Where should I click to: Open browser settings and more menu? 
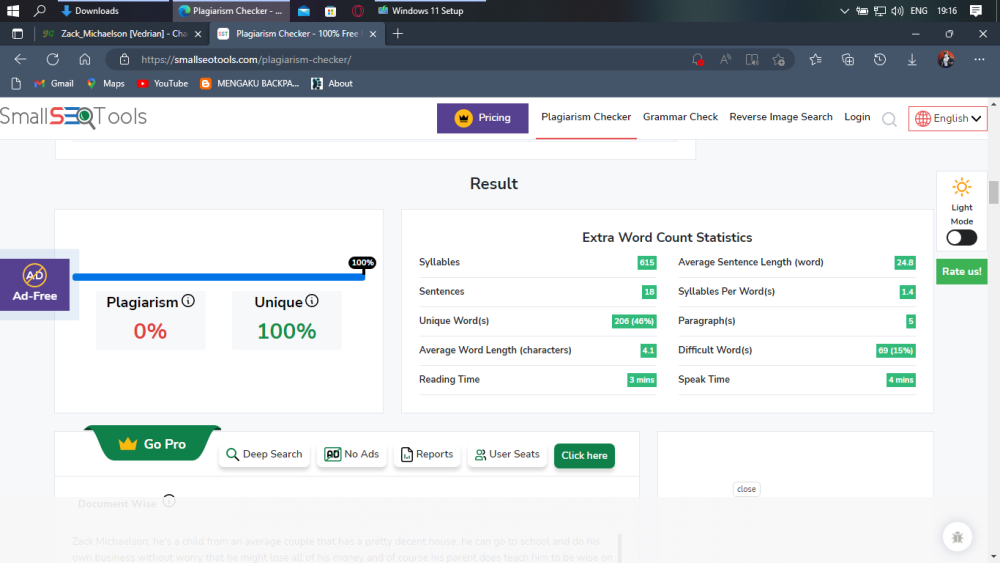point(980,59)
